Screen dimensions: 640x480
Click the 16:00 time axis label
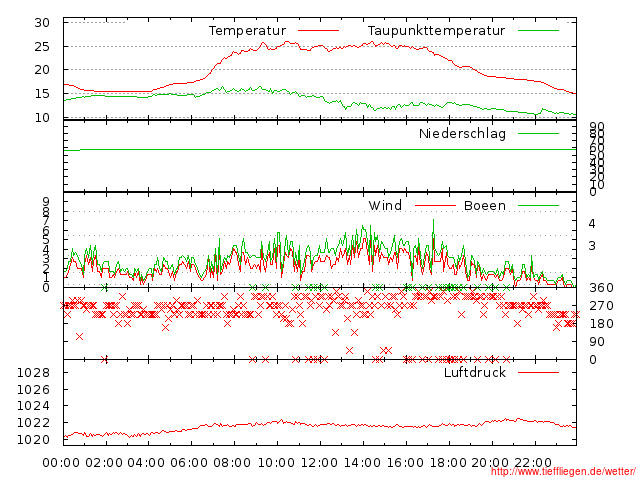click(x=405, y=463)
